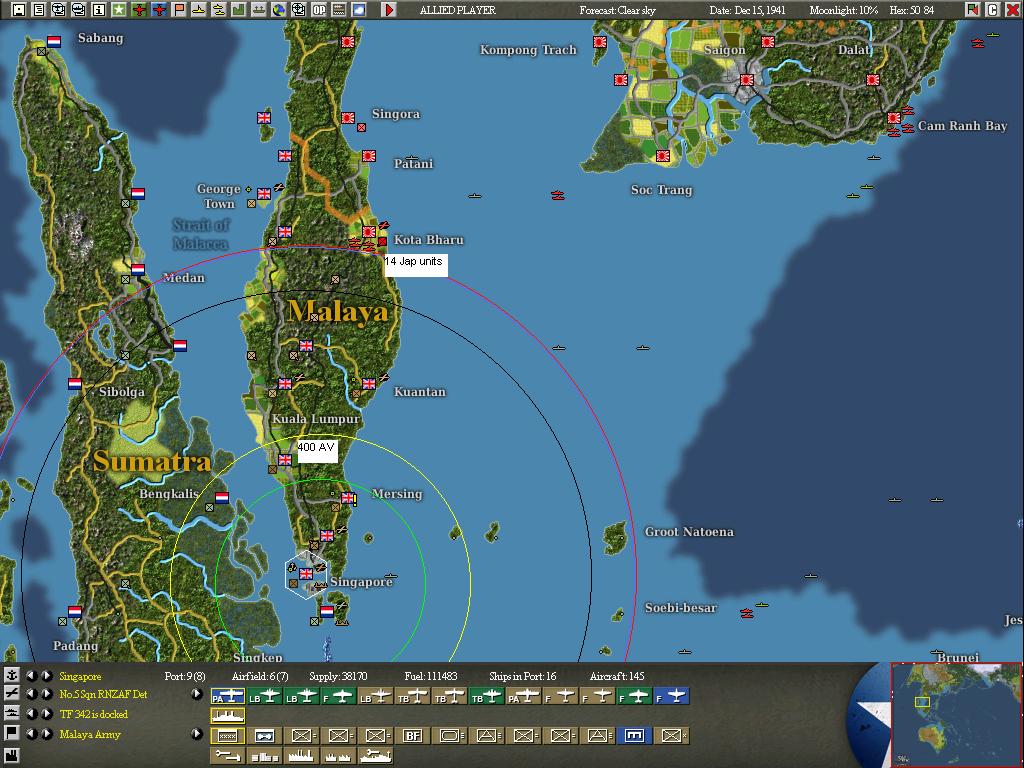The height and width of the screenshot is (768, 1024).
Task: Click the cloud weather toolbar icon
Action: [x=359, y=10]
